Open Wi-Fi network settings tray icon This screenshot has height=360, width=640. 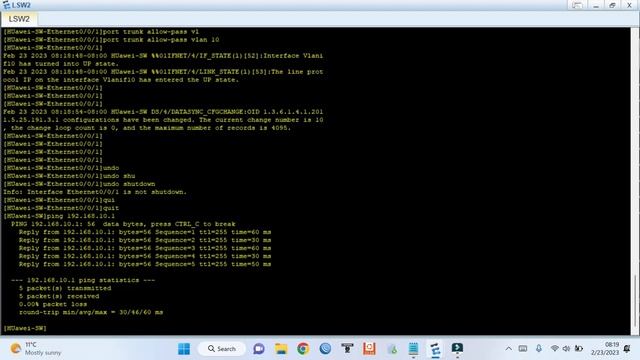[554, 349]
